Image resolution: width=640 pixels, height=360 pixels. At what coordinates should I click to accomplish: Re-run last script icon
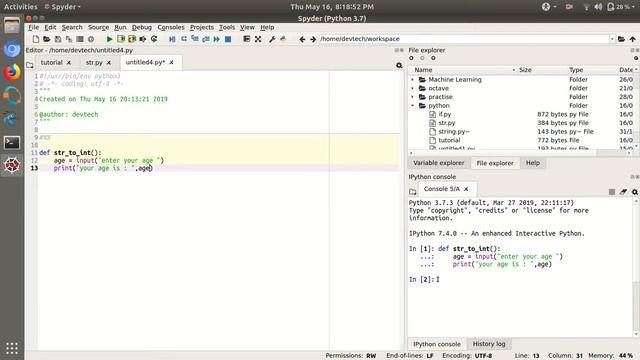click(x=154, y=39)
